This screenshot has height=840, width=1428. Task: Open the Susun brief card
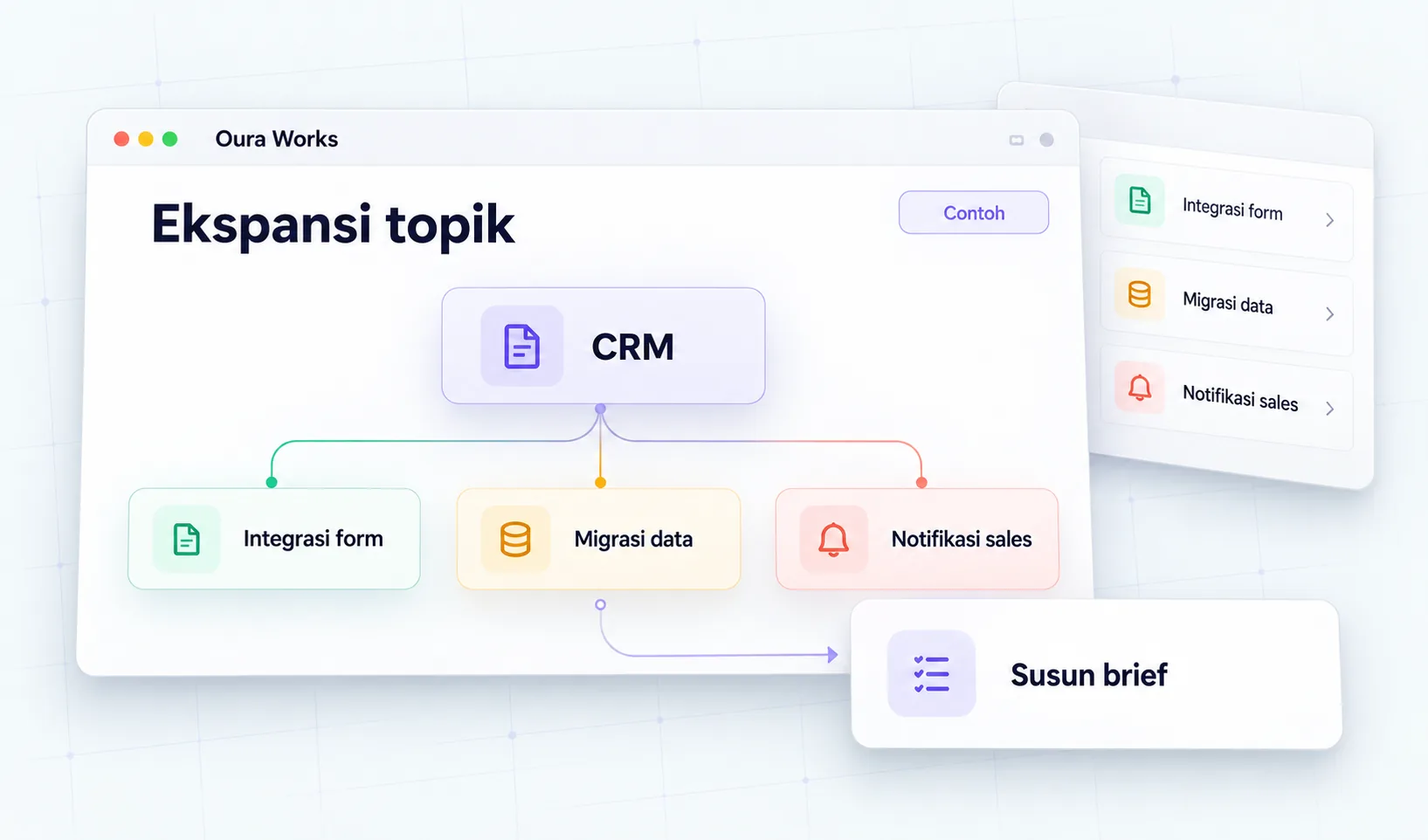1096,674
